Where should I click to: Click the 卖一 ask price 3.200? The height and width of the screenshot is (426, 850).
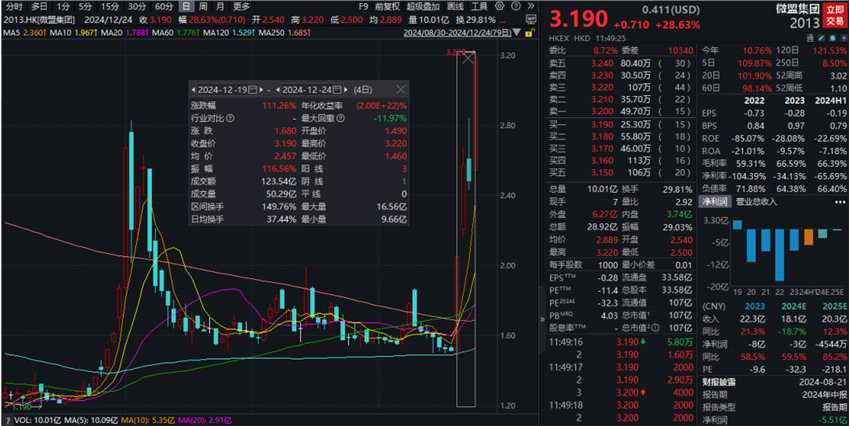pos(603,112)
